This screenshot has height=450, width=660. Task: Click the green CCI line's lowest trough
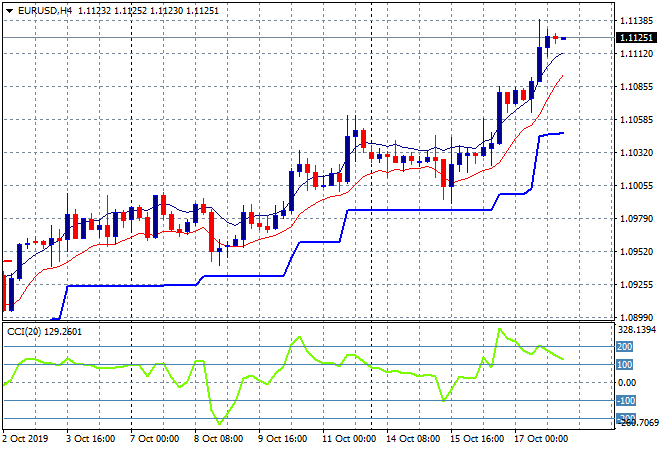pos(219,423)
